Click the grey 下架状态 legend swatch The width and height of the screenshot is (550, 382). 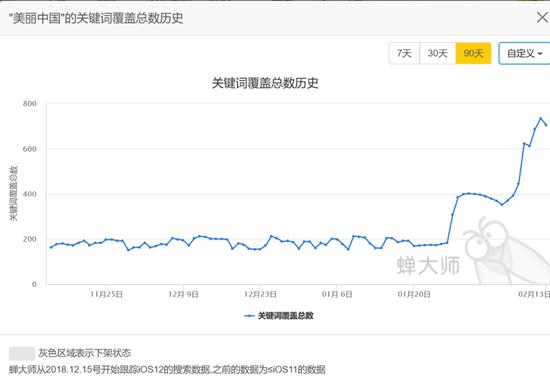(x=22, y=354)
